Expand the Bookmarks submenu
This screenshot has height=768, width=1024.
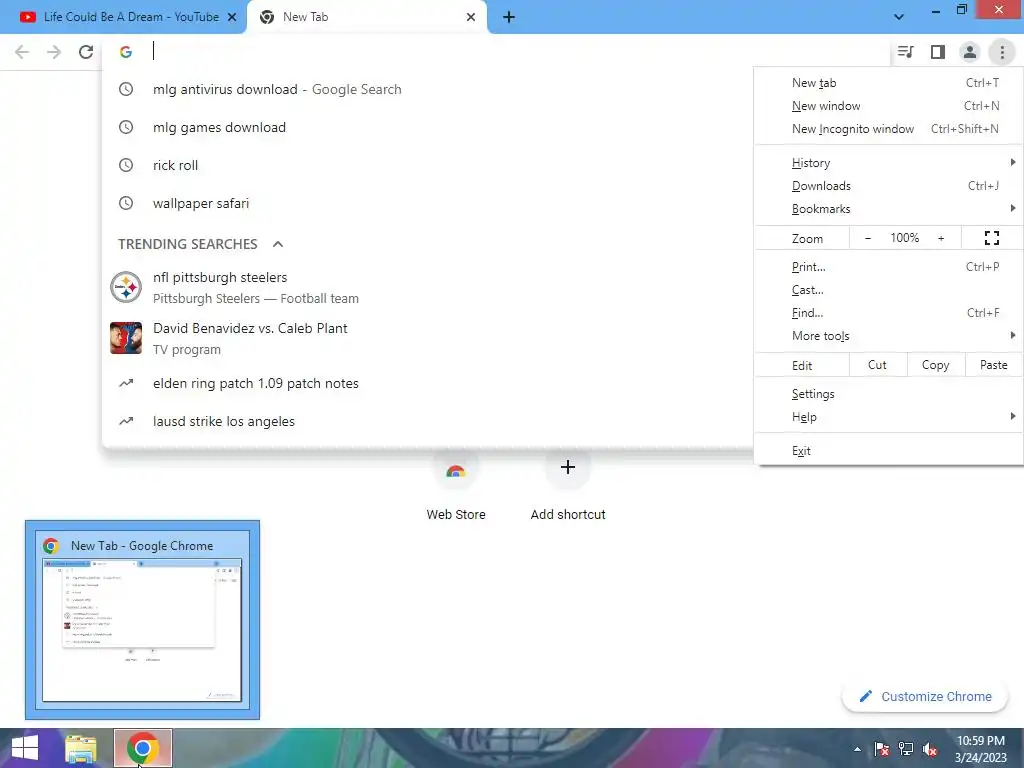(x=889, y=209)
